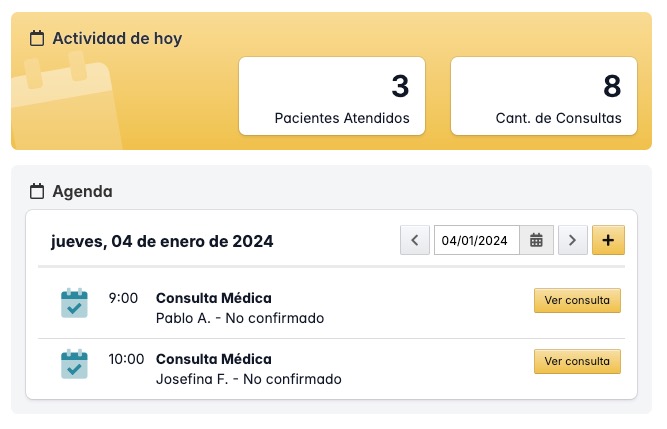
Task: Select the 9:00 Consulta Médica title
Action: point(213,298)
